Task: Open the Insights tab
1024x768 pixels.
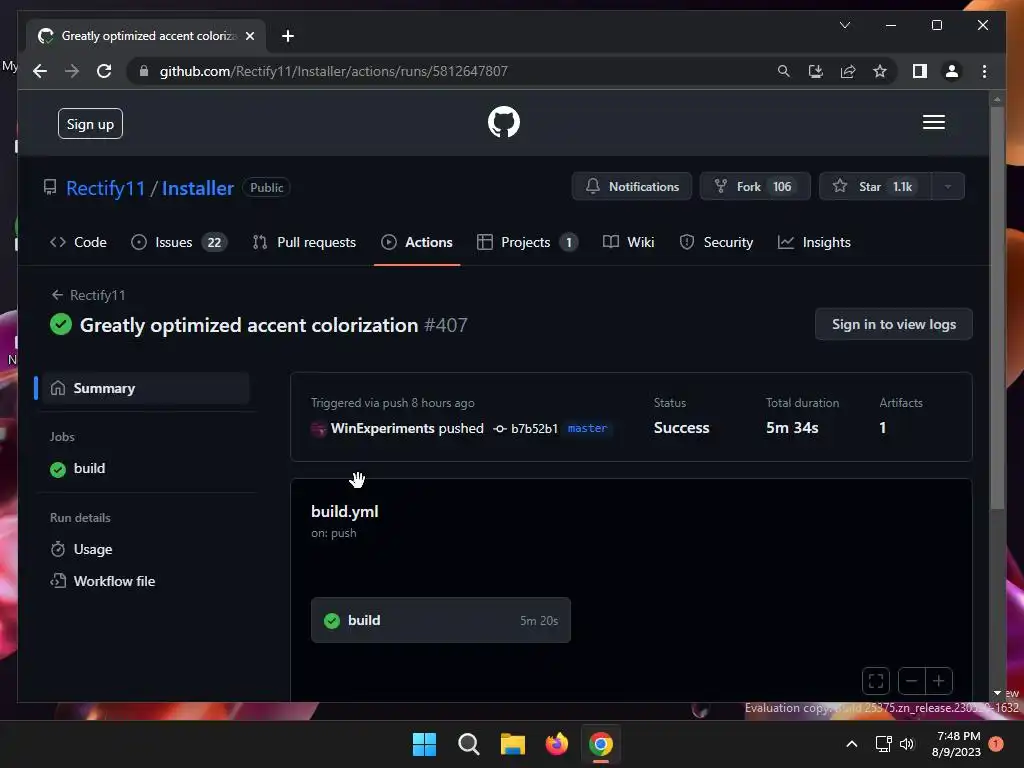Action: (x=814, y=242)
